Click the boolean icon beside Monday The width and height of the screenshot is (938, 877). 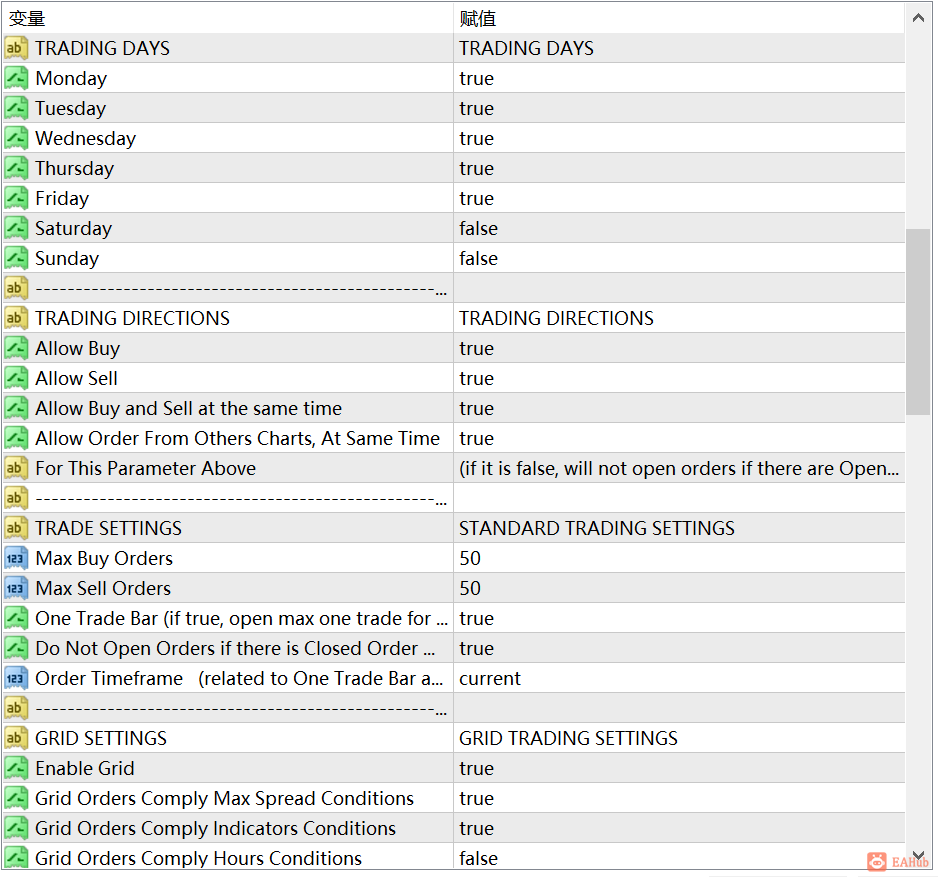click(16, 78)
